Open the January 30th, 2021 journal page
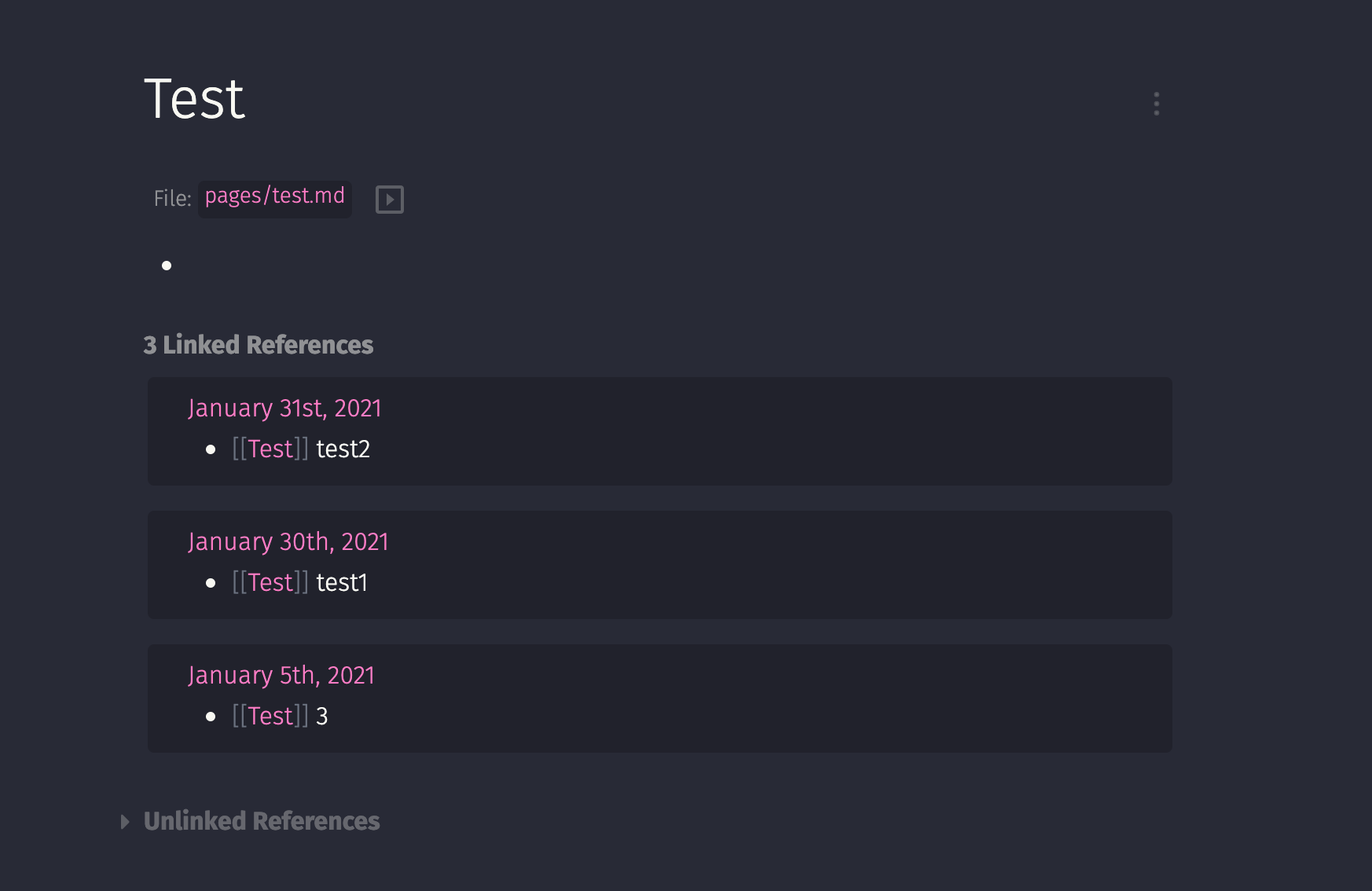Image resolution: width=1372 pixels, height=891 pixels. (x=288, y=542)
